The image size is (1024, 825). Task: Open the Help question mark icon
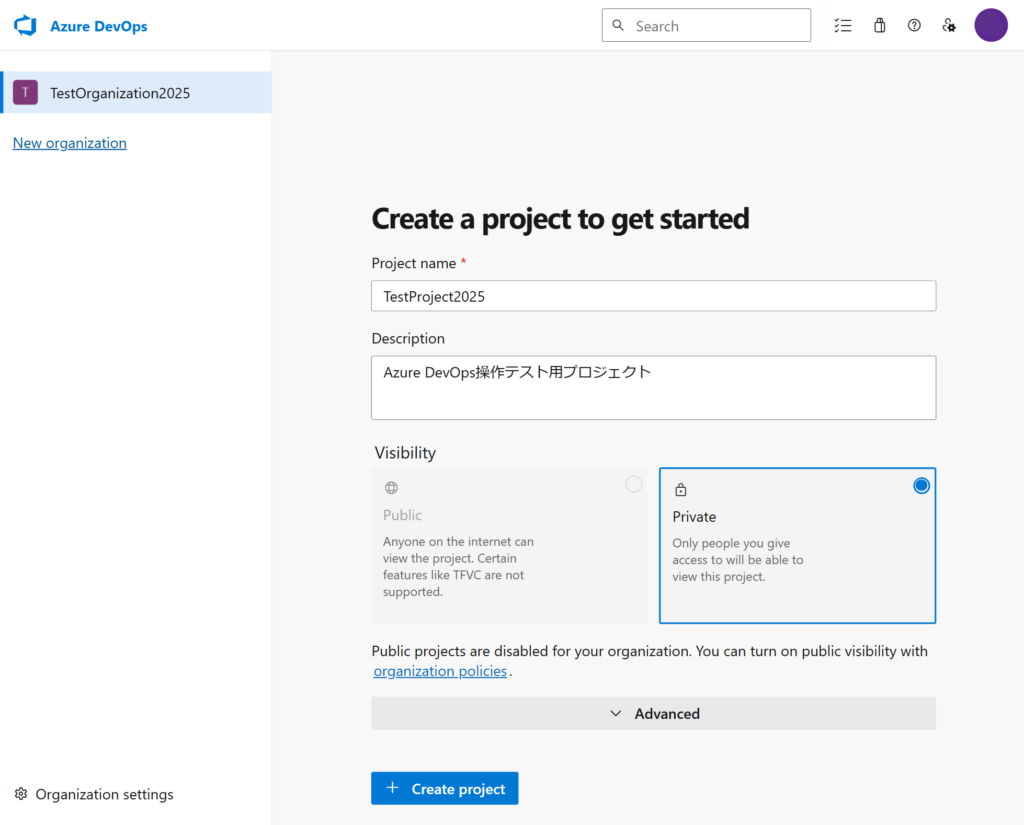pyautogui.click(x=914, y=25)
